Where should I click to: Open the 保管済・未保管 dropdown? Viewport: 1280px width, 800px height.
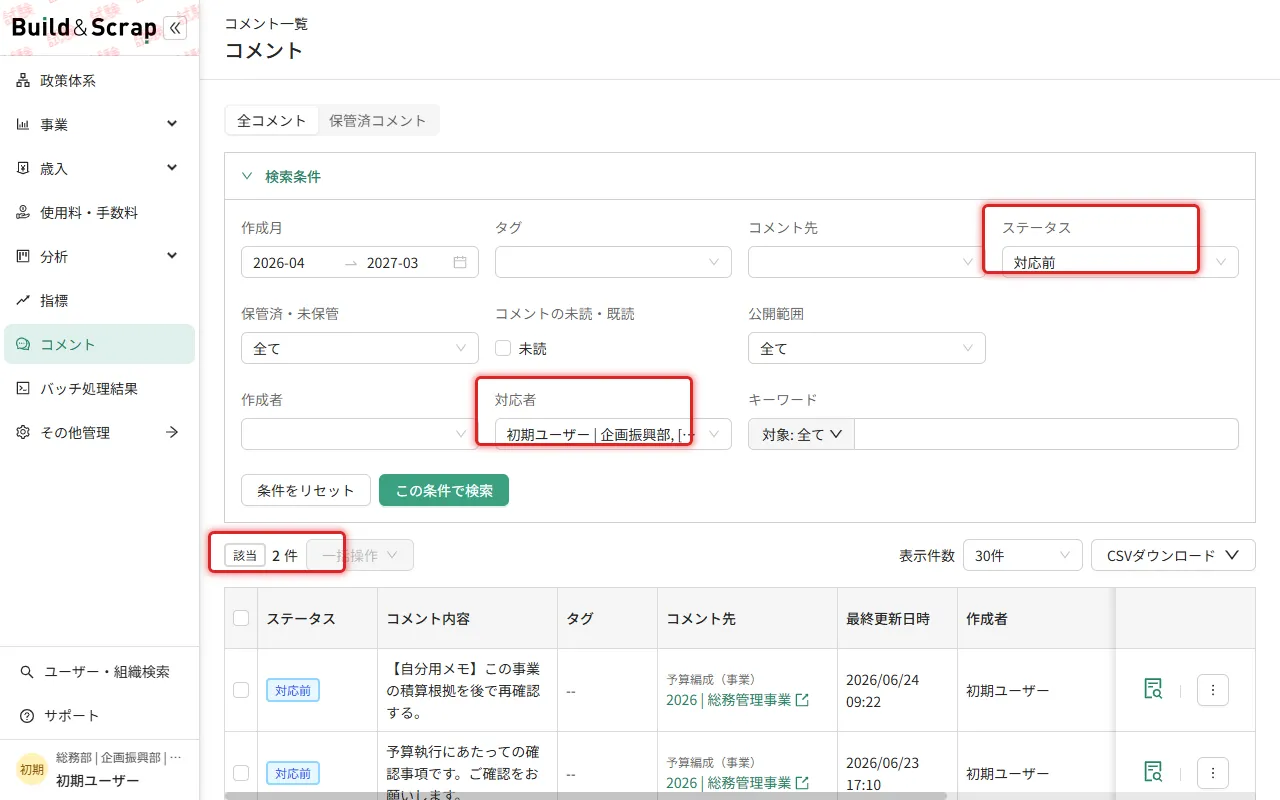[360, 348]
